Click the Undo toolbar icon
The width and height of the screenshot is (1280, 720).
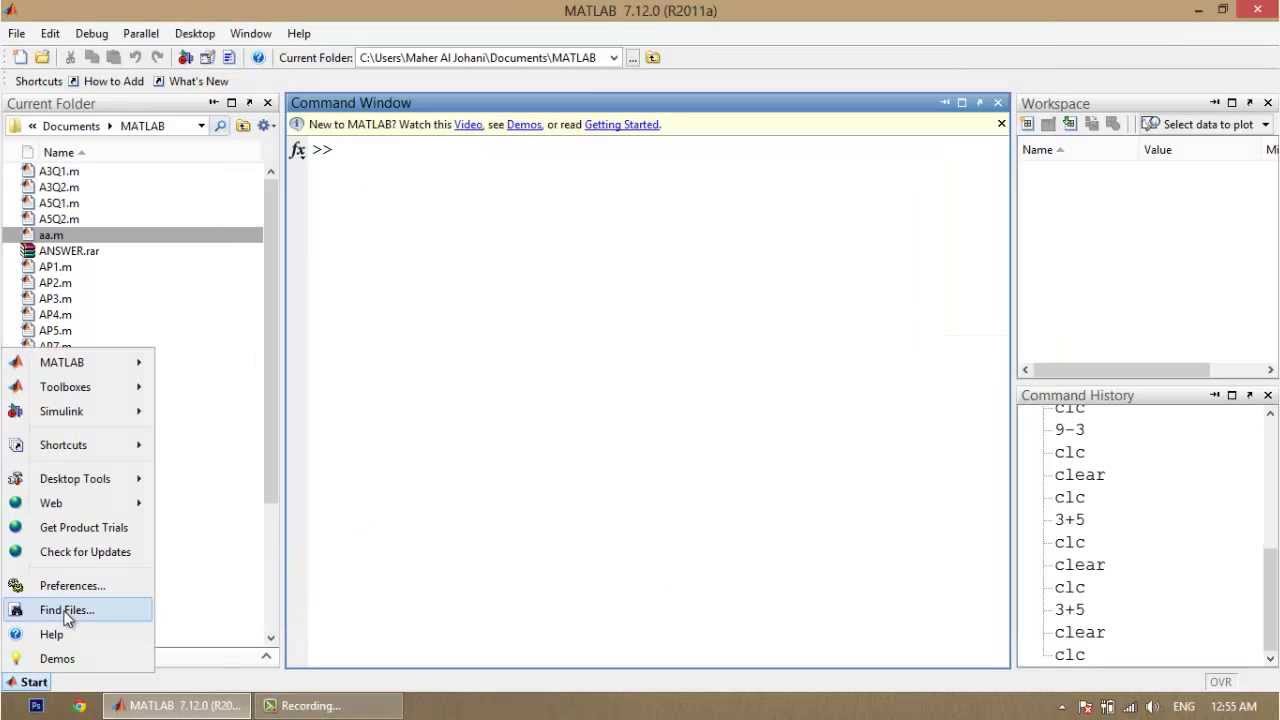tap(135, 58)
